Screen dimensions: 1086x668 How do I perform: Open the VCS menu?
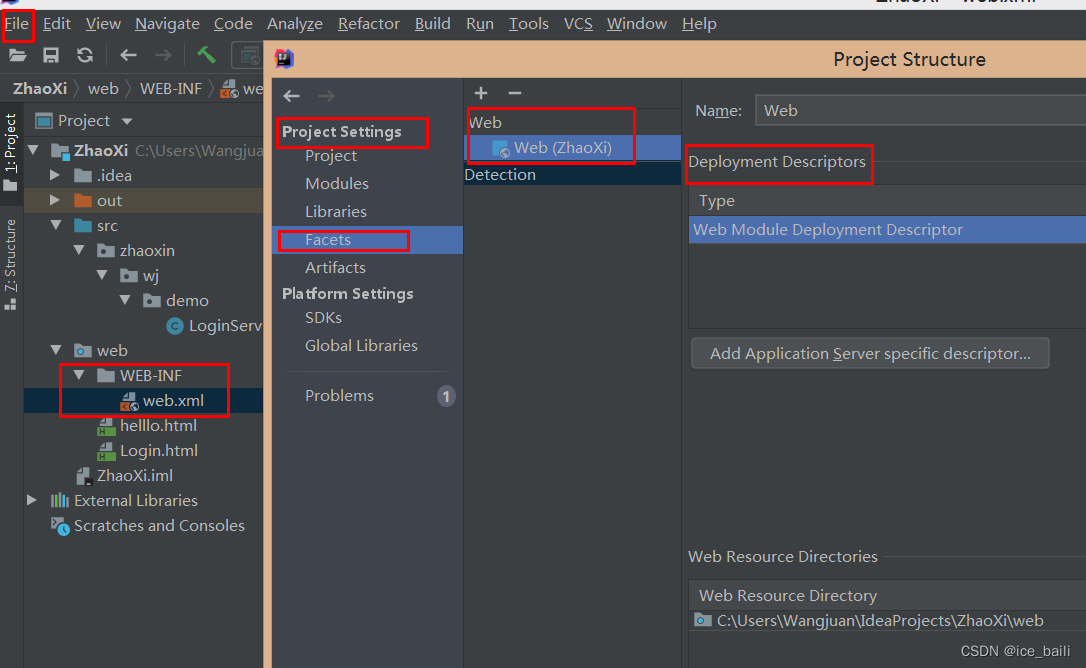pyautogui.click(x=578, y=24)
